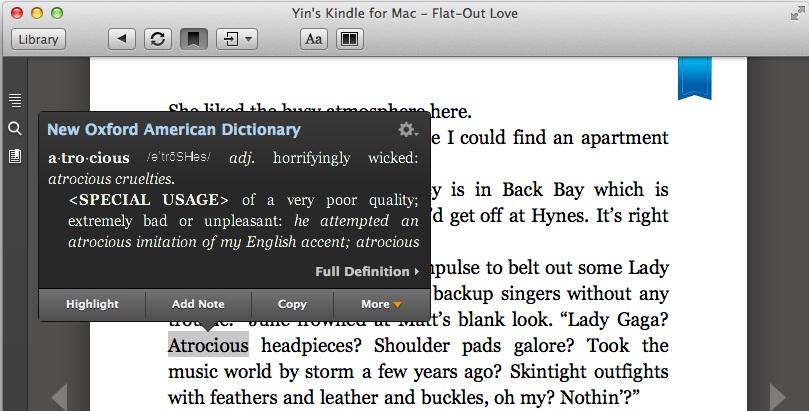Expand the More options menu
809x411 pixels.
coord(381,304)
